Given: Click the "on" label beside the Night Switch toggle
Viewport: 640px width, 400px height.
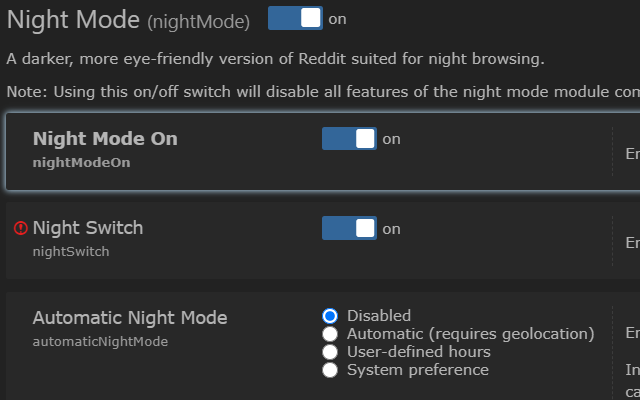Looking at the screenshot, I should [x=391, y=229].
